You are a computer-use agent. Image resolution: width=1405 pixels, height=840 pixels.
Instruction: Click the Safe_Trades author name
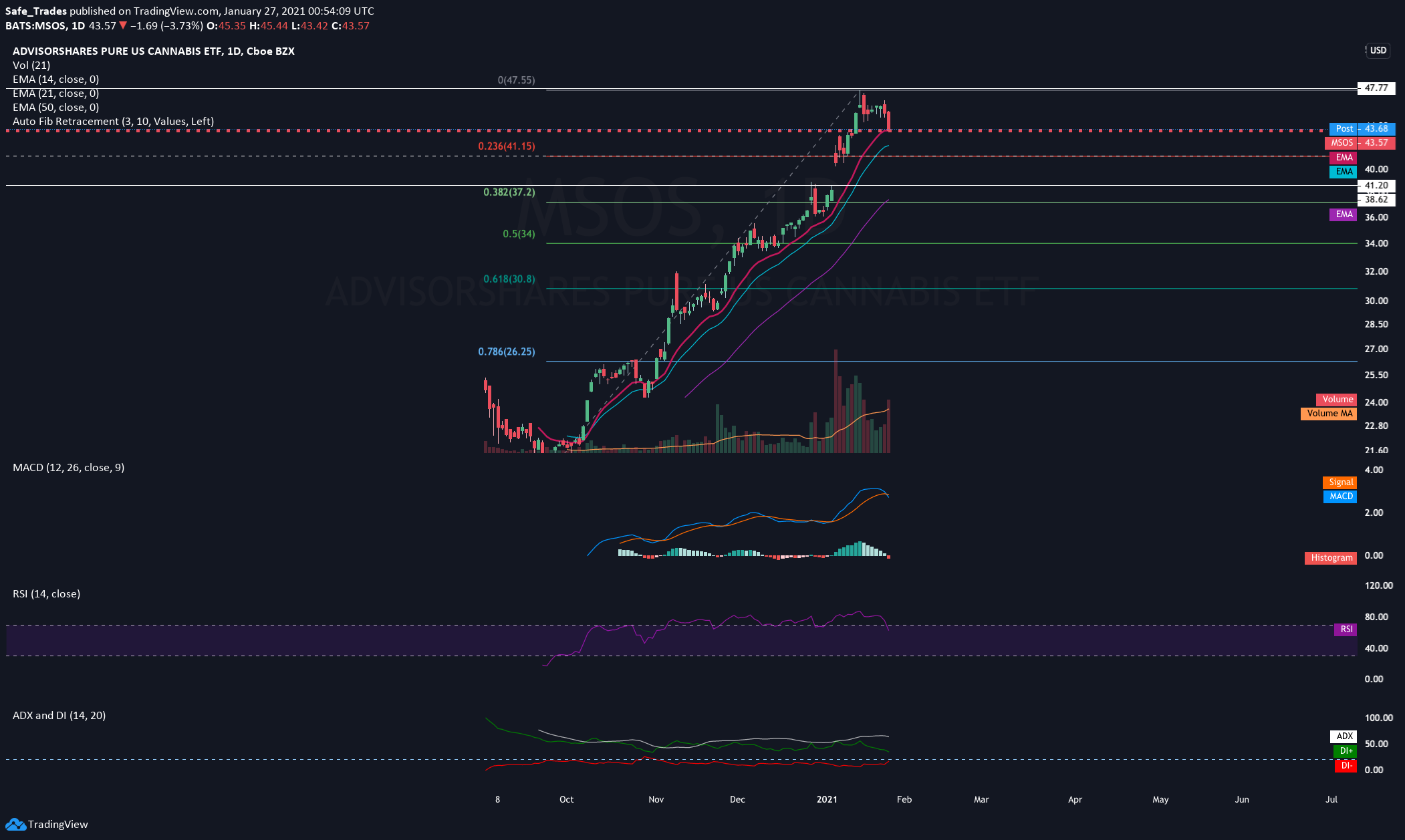[x=36, y=11]
